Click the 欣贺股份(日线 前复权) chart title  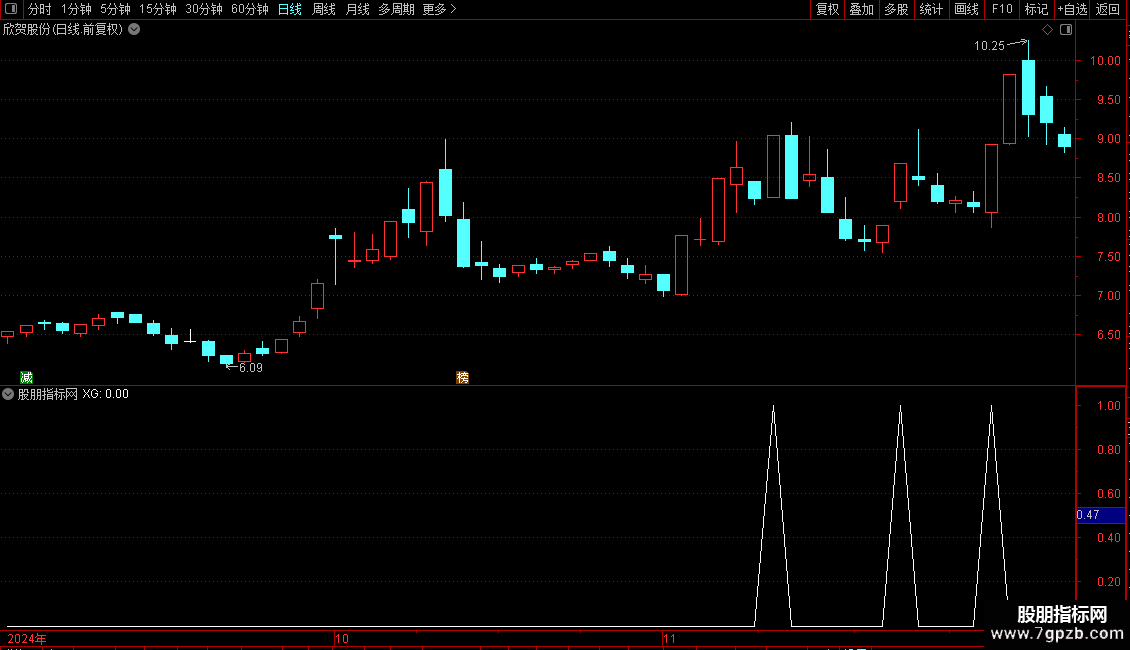pyautogui.click(x=63, y=30)
